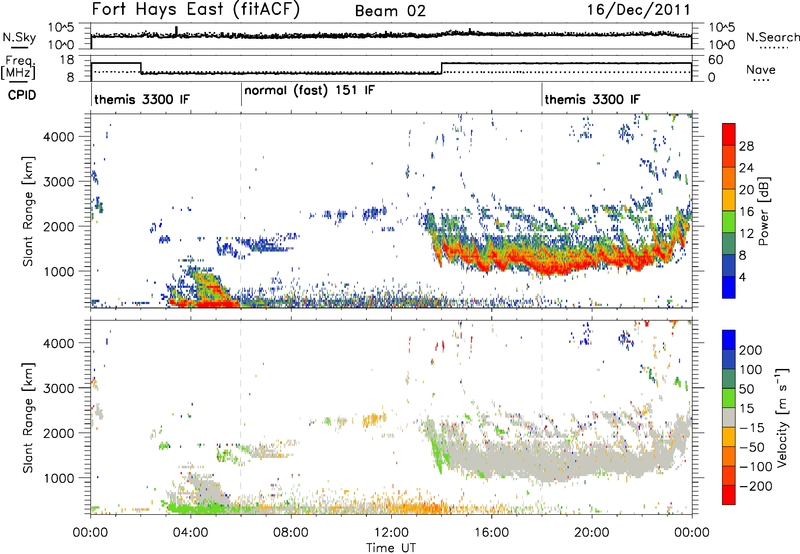Click the '1000' tick on velocity panel
Screen dimensions: 800x554
(58, 478)
